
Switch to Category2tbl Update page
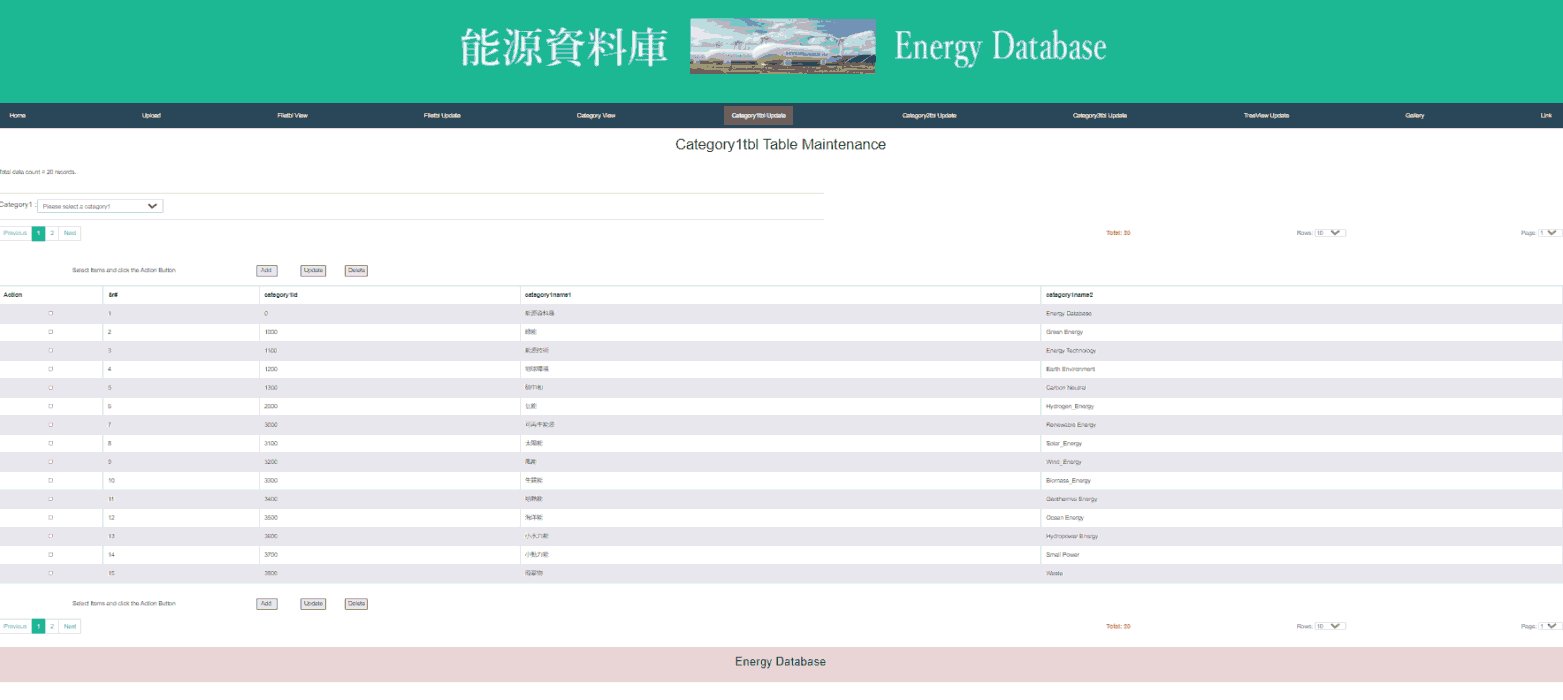coord(929,116)
